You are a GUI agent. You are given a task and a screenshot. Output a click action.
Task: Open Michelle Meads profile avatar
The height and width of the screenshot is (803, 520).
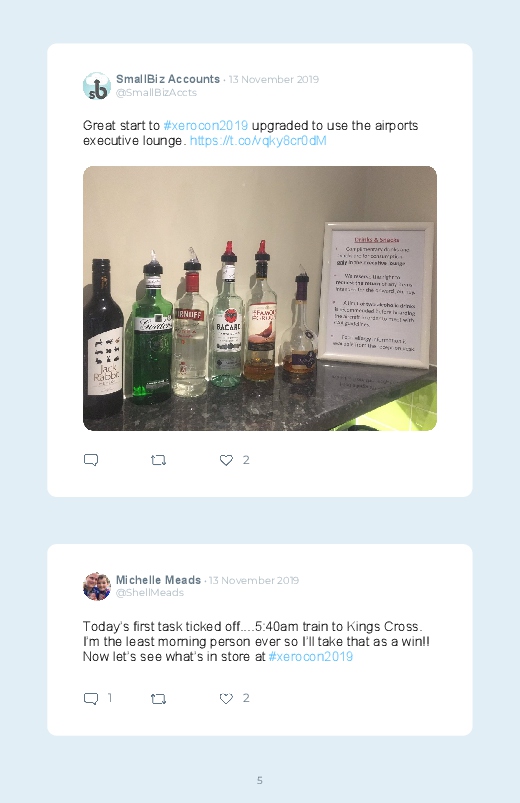click(x=97, y=586)
